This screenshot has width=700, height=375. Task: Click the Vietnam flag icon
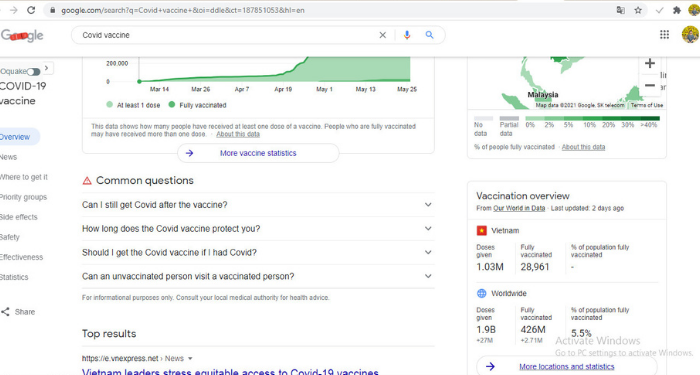point(481,230)
